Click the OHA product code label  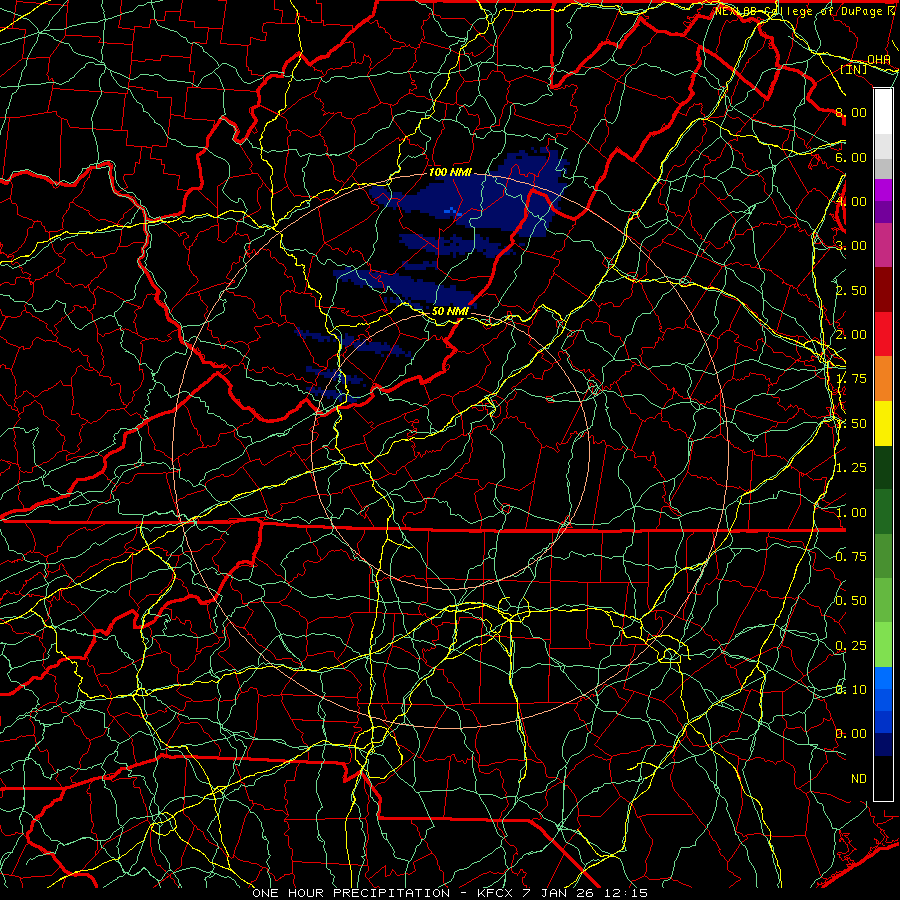click(x=879, y=60)
